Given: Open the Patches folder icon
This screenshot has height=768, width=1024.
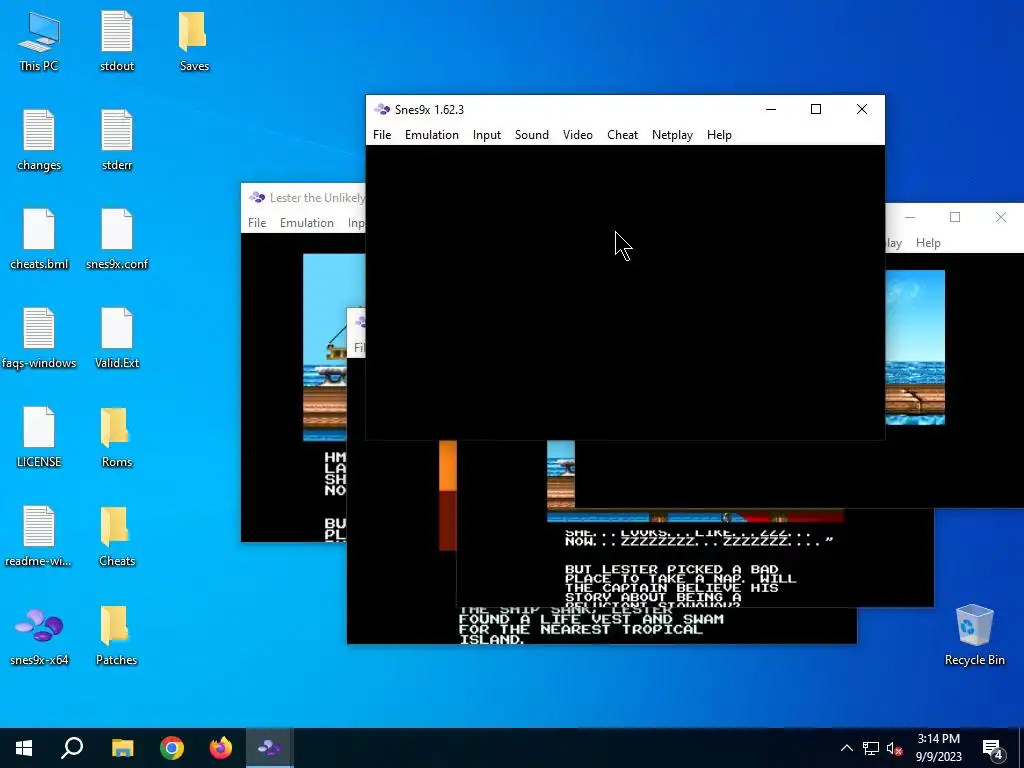Looking at the screenshot, I should [x=117, y=635].
